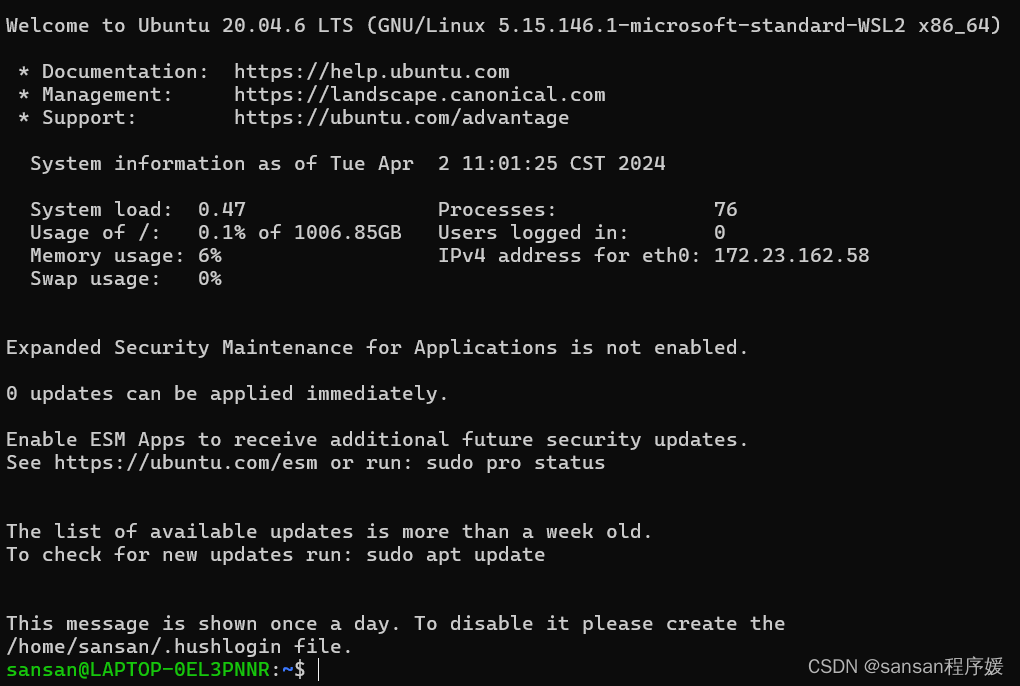Click the '0 updates can be applied' line

pos(227,394)
